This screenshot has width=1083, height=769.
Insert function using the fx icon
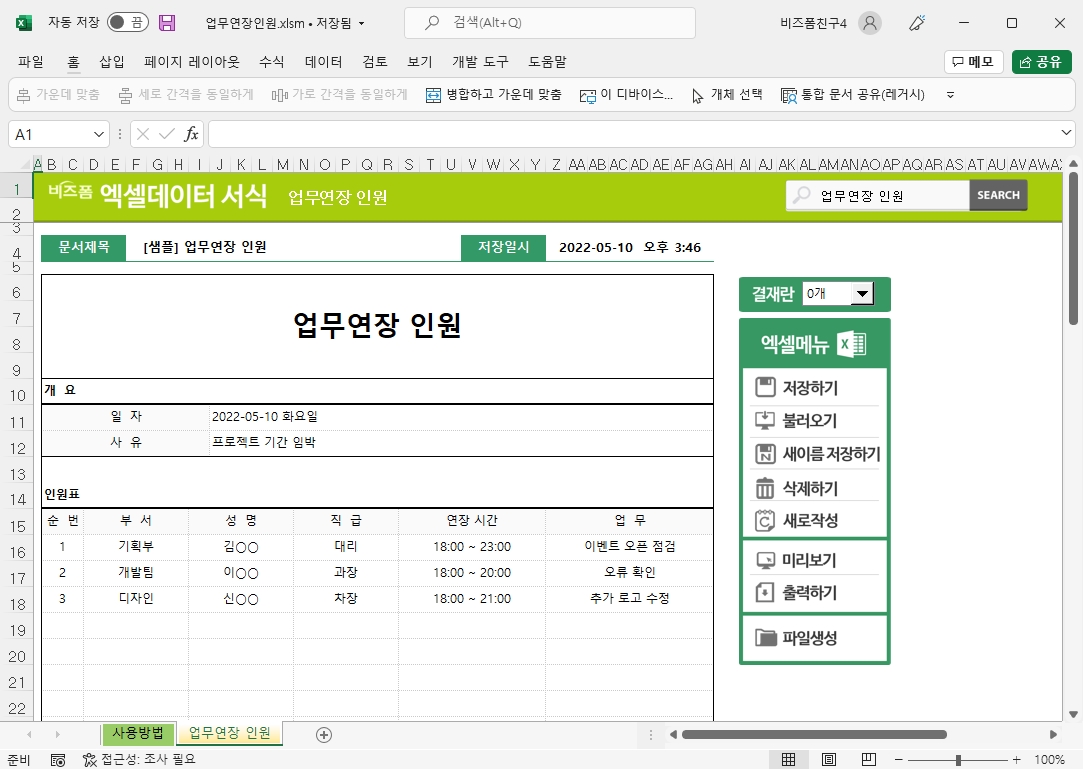(191, 134)
